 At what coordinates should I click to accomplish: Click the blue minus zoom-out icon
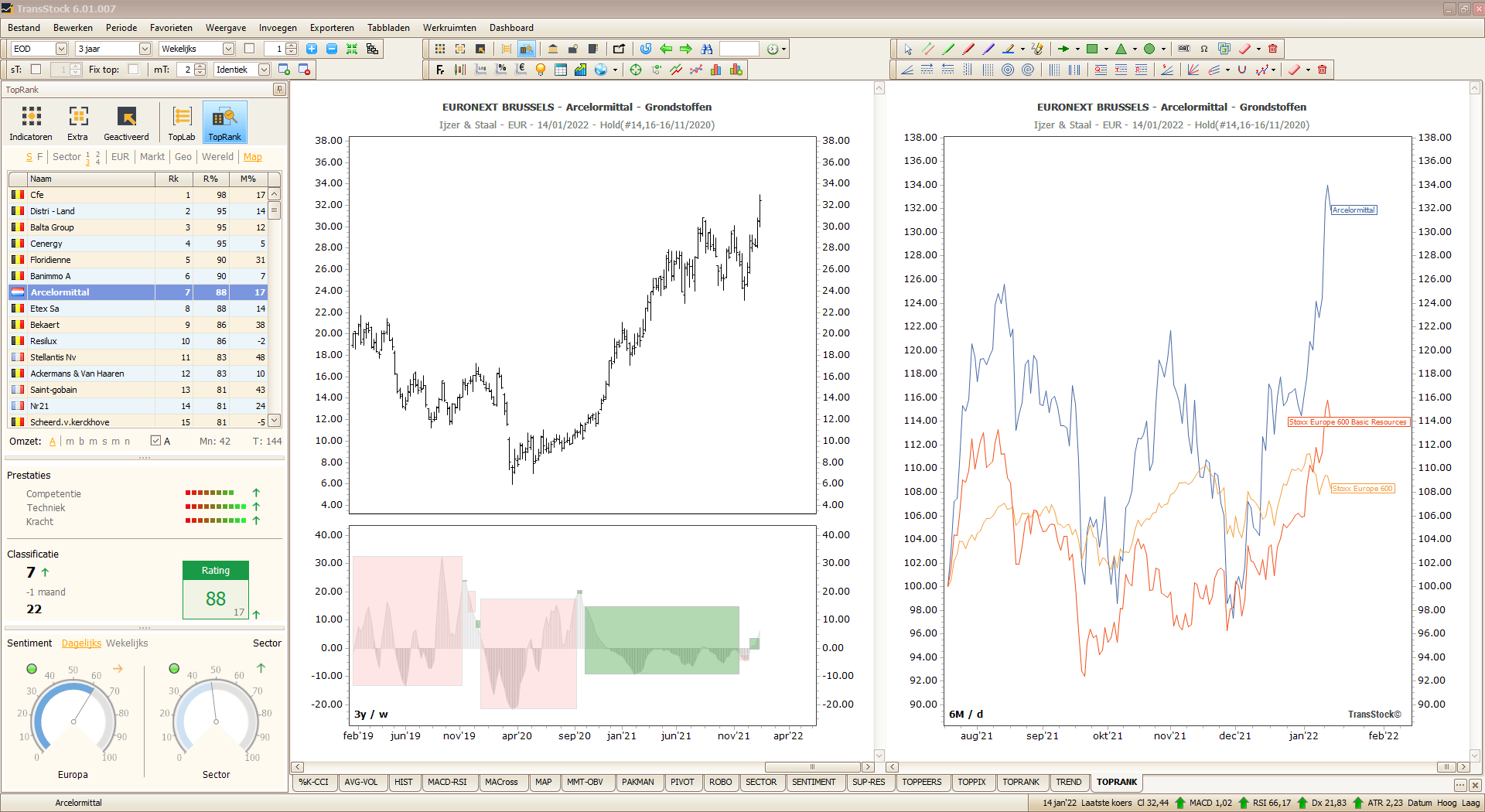pyautogui.click(x=332, y=49)
